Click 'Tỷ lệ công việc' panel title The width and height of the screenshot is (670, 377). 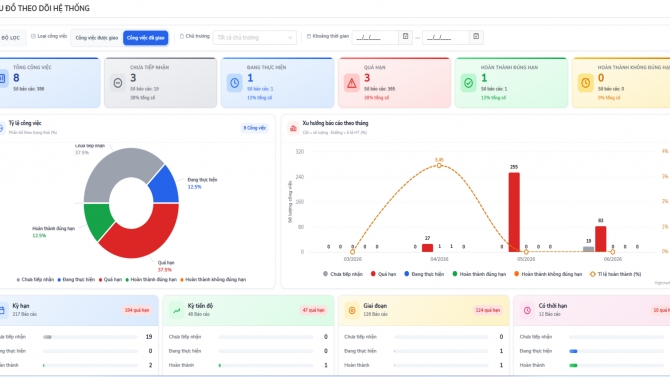[25, 123]
